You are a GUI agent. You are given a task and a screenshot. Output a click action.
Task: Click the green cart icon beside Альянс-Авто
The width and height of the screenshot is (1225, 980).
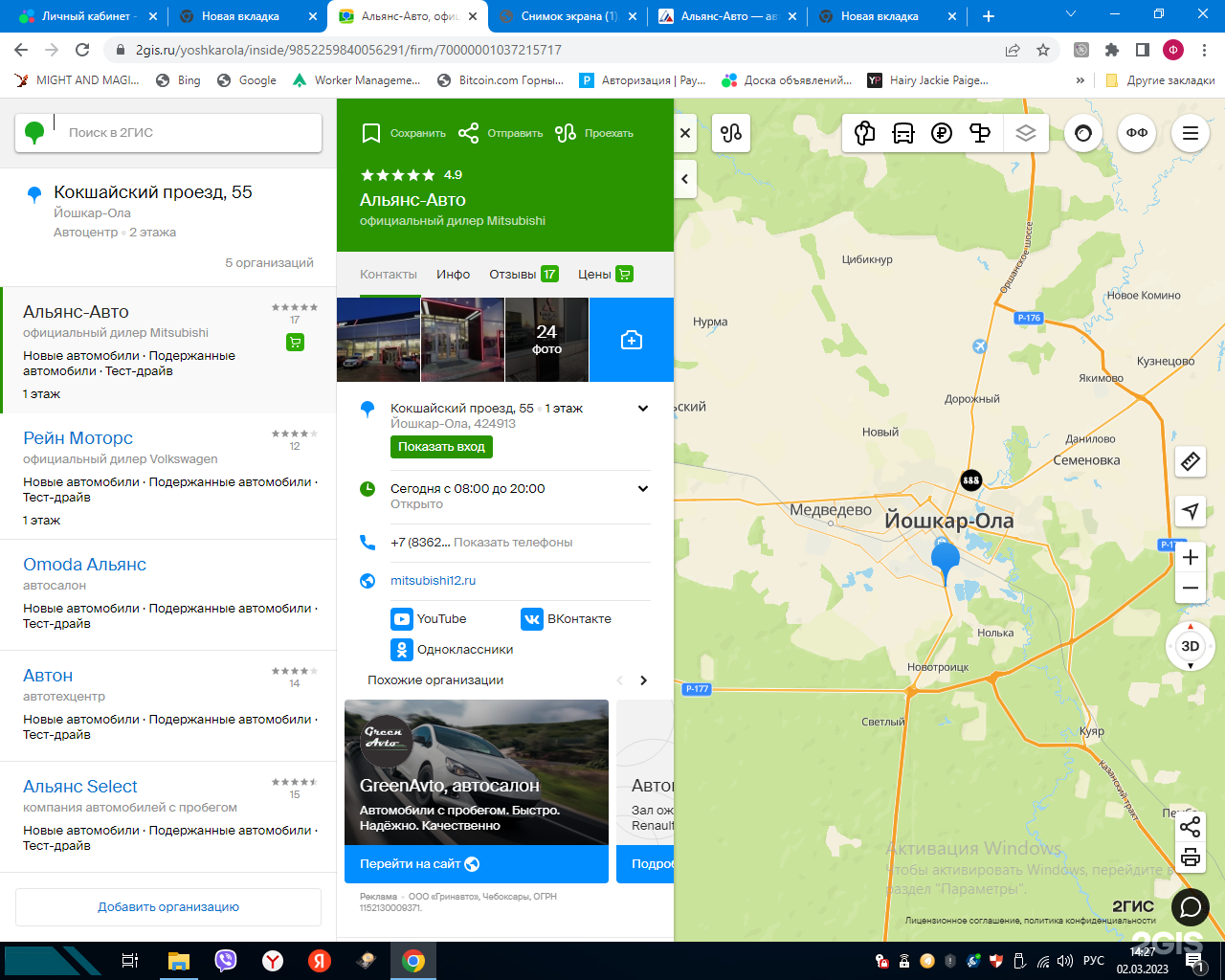295,343
